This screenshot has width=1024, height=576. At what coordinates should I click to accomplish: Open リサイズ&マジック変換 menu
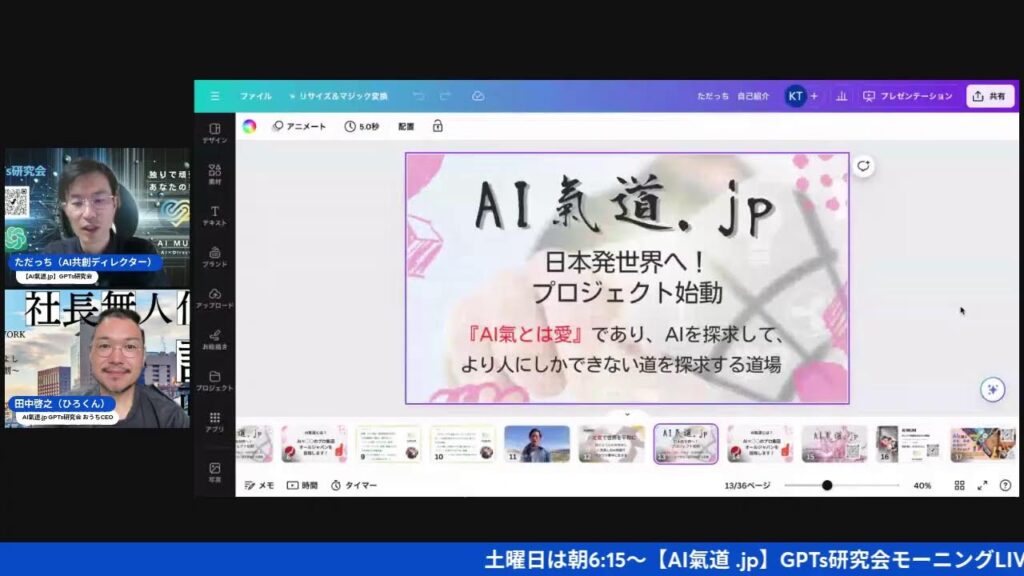point(337,96)
